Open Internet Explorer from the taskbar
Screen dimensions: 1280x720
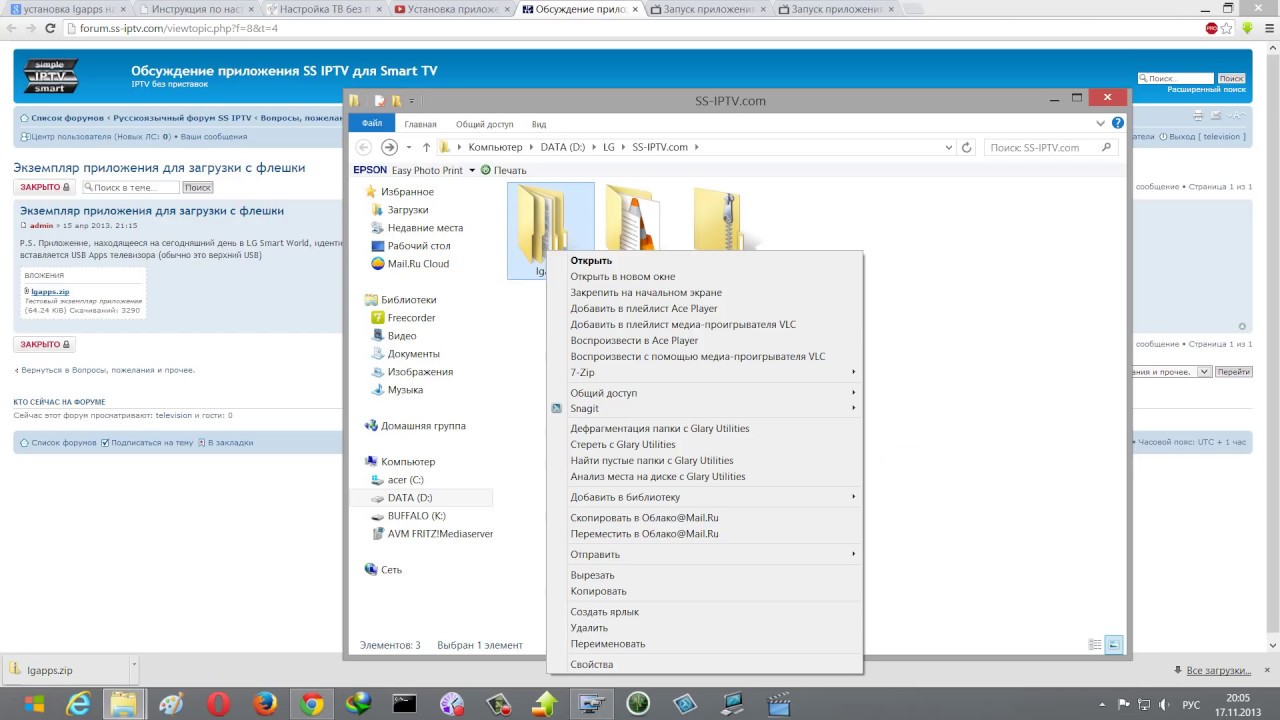pyautogui.click(x=78, y=704)
